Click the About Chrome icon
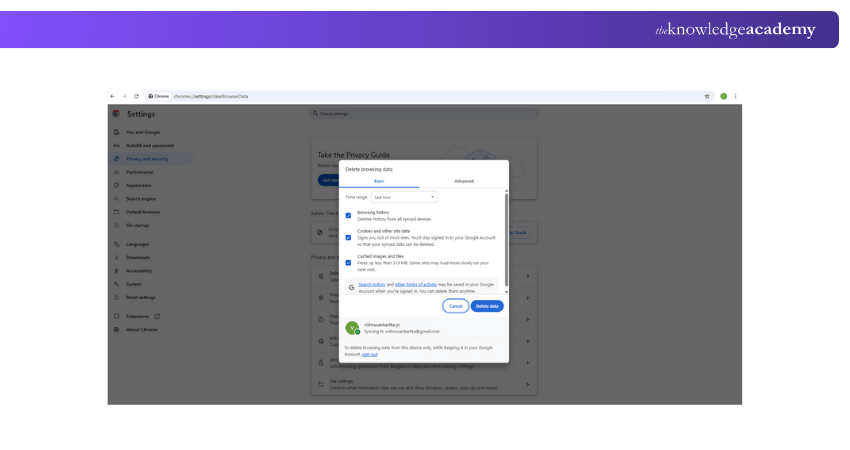Viewport: 850px width, 450px height. 116,330
